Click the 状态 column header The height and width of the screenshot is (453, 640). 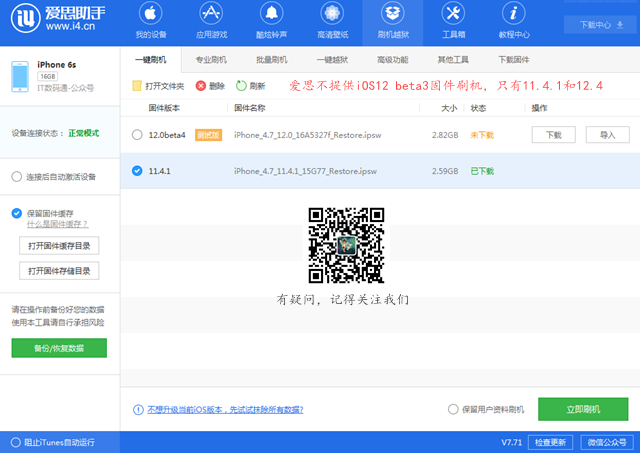[x=478, y=108]
